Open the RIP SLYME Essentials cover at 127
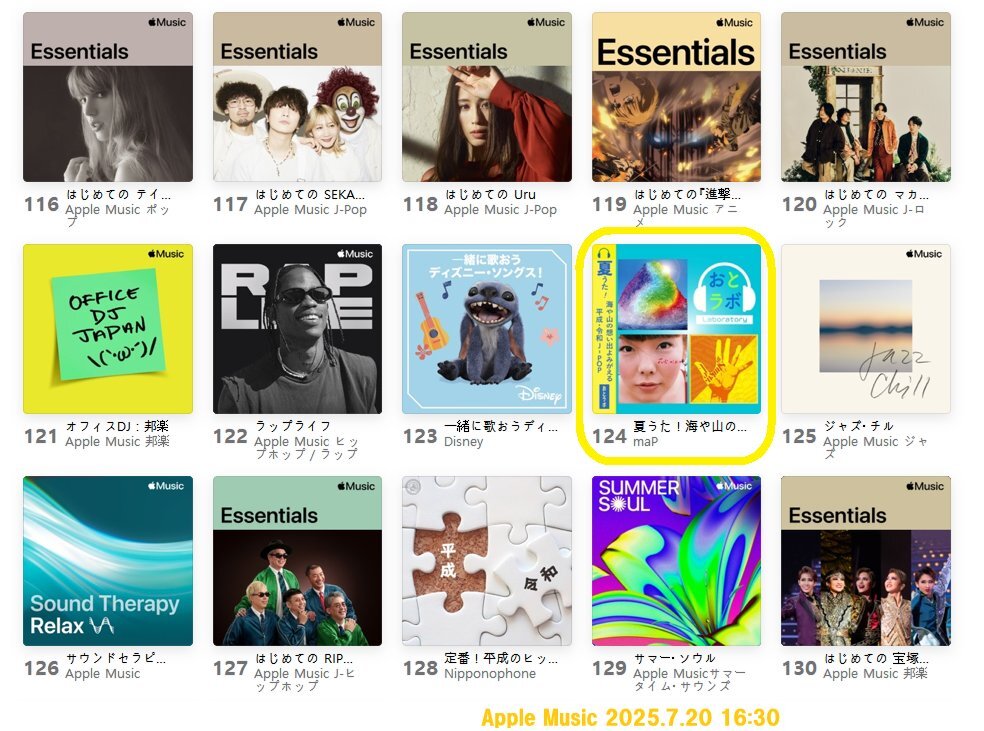The height and width of the screenshot is (731, 984). [x=297, y=561]
